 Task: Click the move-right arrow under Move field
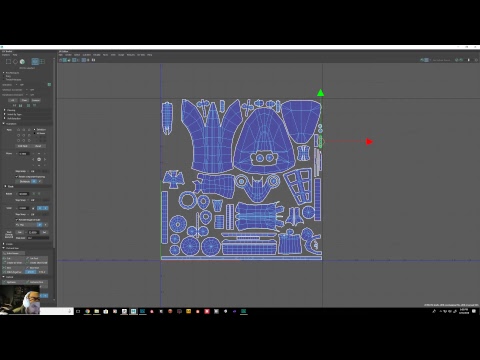pos(45,159)
